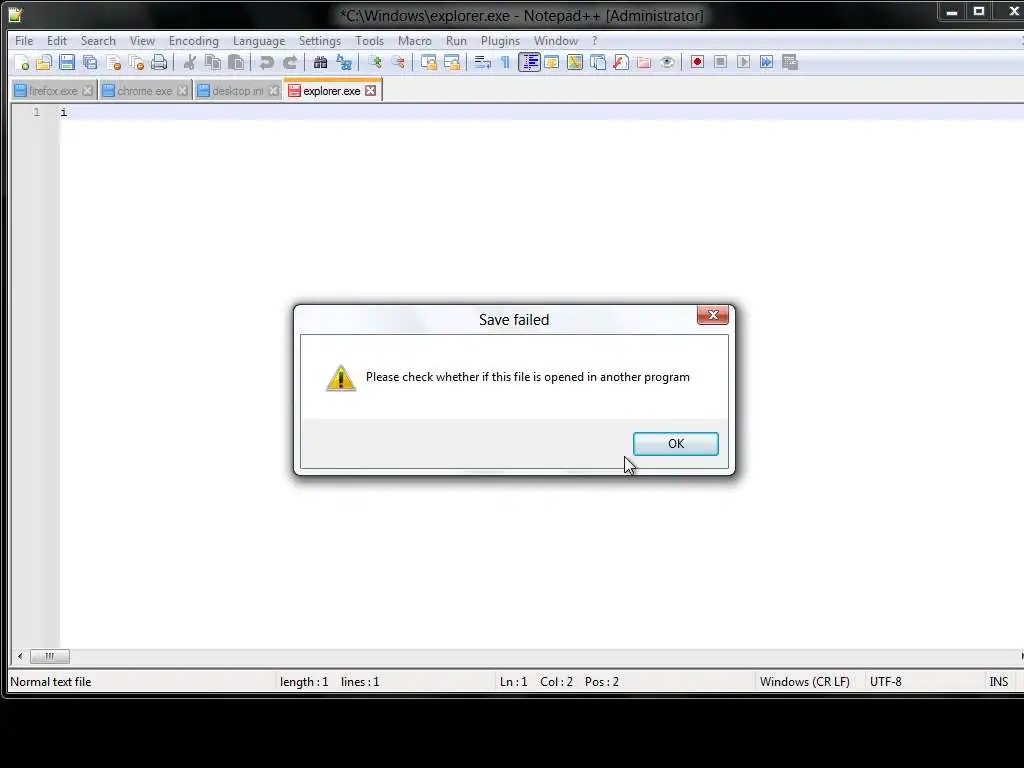
Task: Click UTF-8 encoding in status bar
Action: tap(886, 682)
